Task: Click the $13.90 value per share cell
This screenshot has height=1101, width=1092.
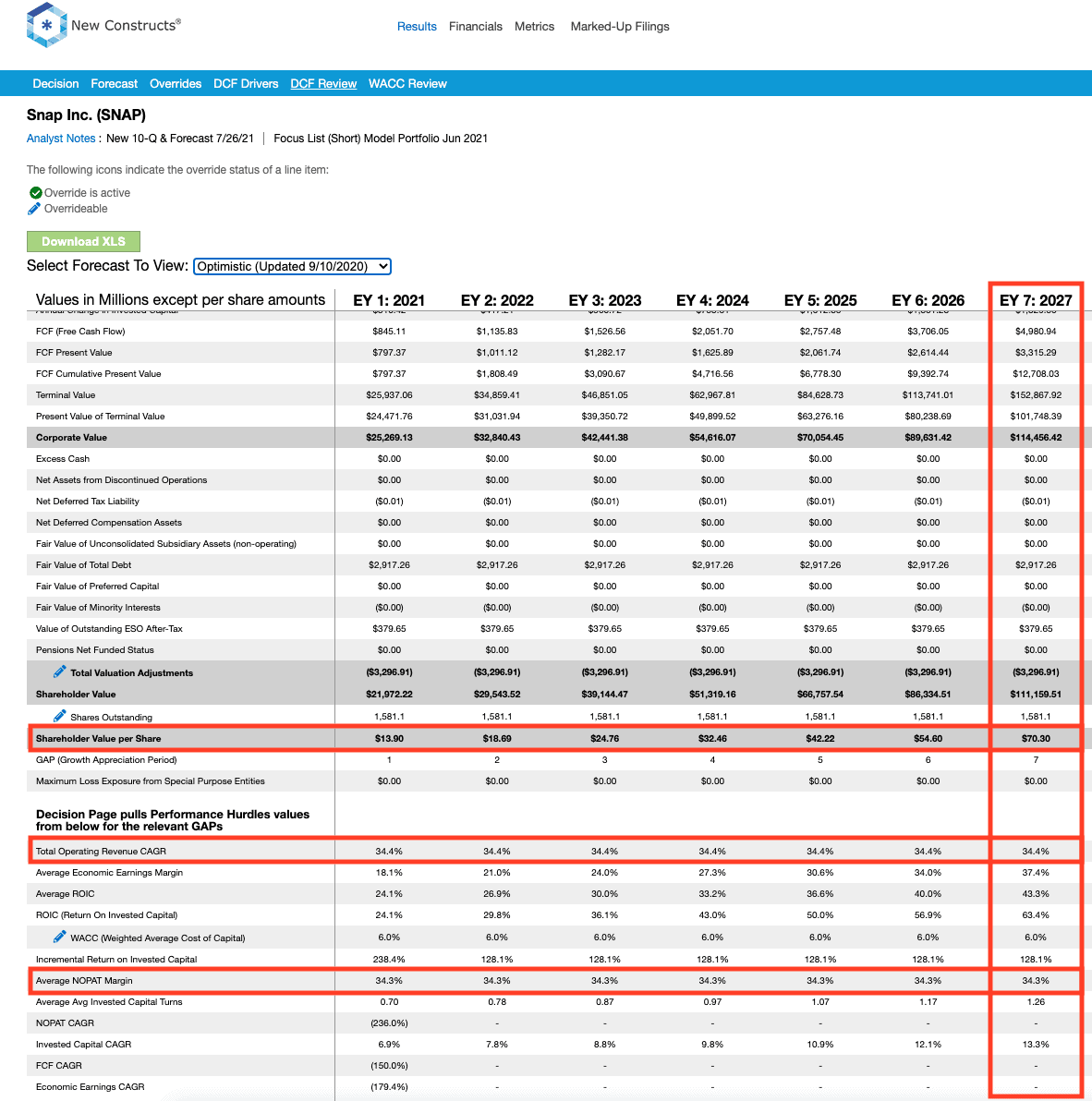Action: pos(389,739)
